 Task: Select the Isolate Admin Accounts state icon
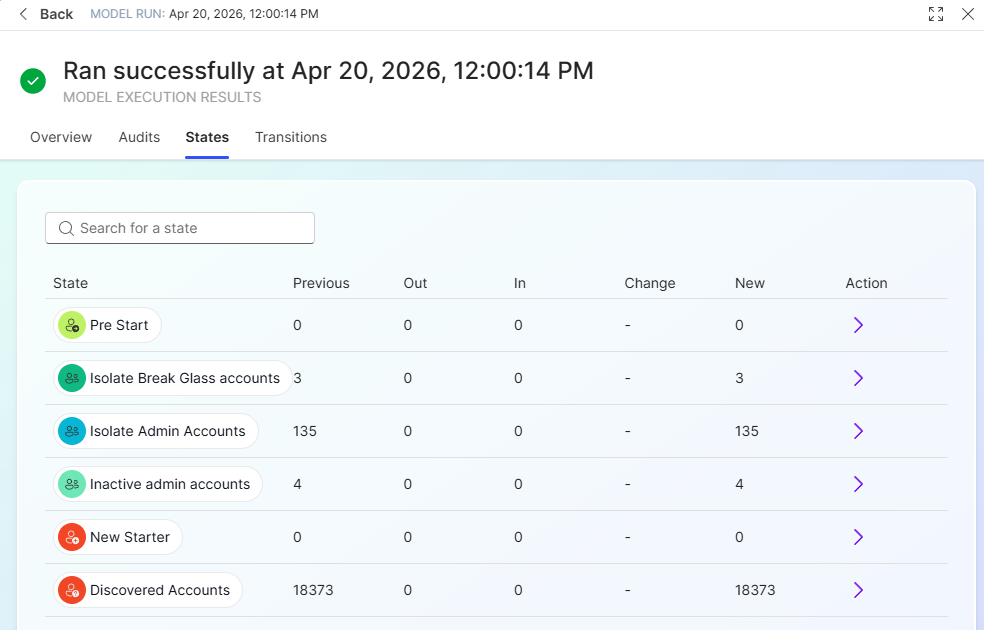72,431
